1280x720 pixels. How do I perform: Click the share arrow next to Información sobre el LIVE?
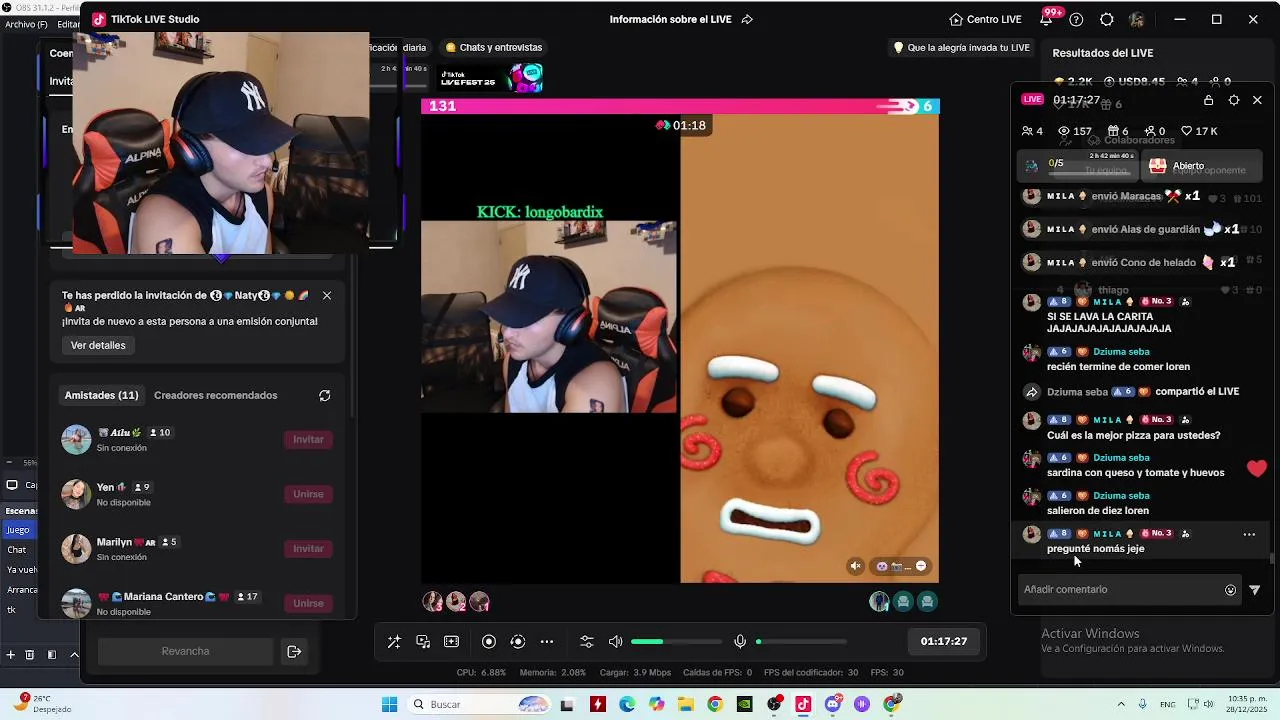(747, 19)
